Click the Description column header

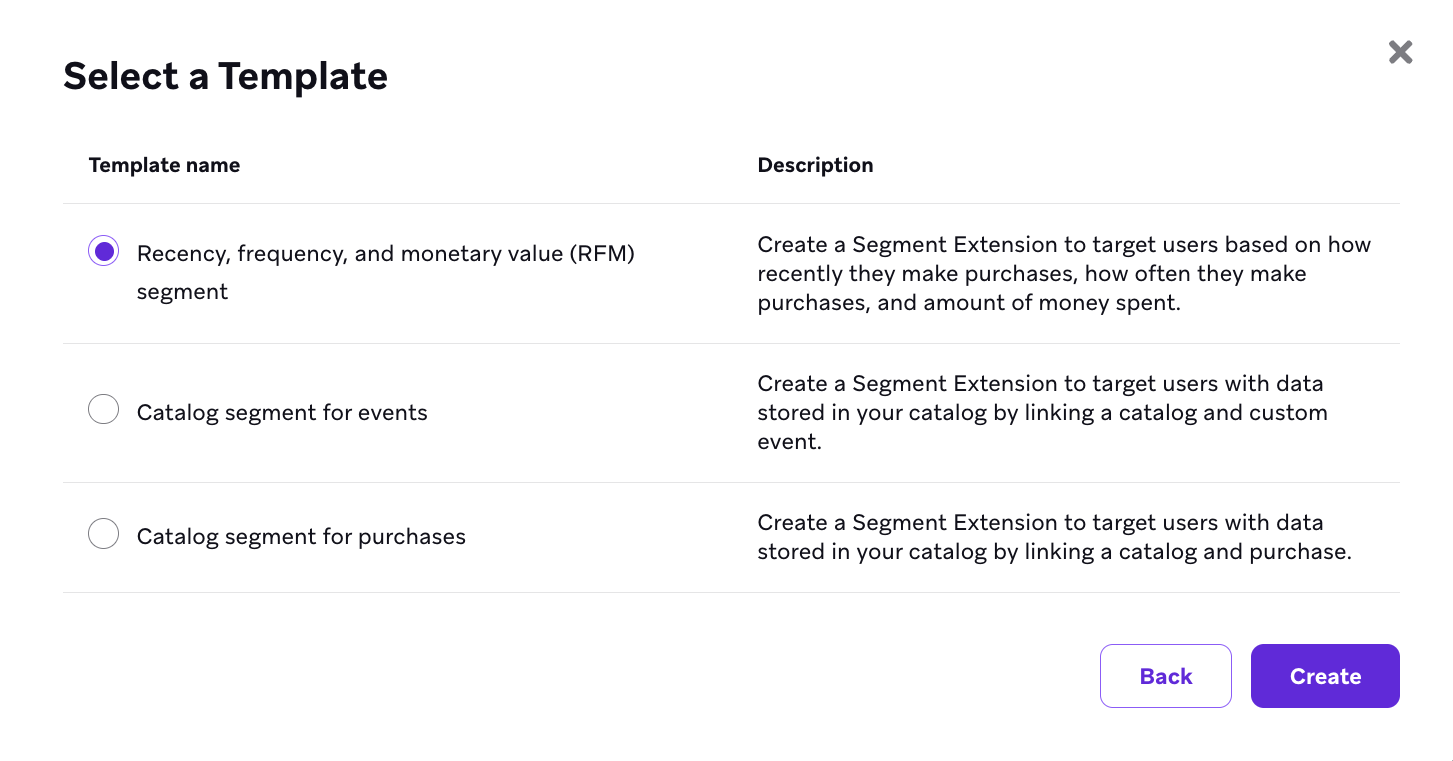coord(815,165)
